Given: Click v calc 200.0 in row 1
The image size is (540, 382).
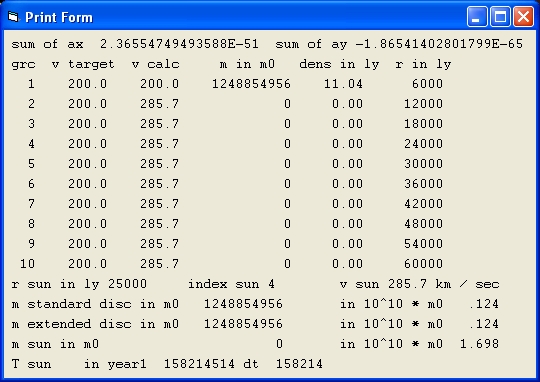Looking at the screenshot, I should pos(159,84).
